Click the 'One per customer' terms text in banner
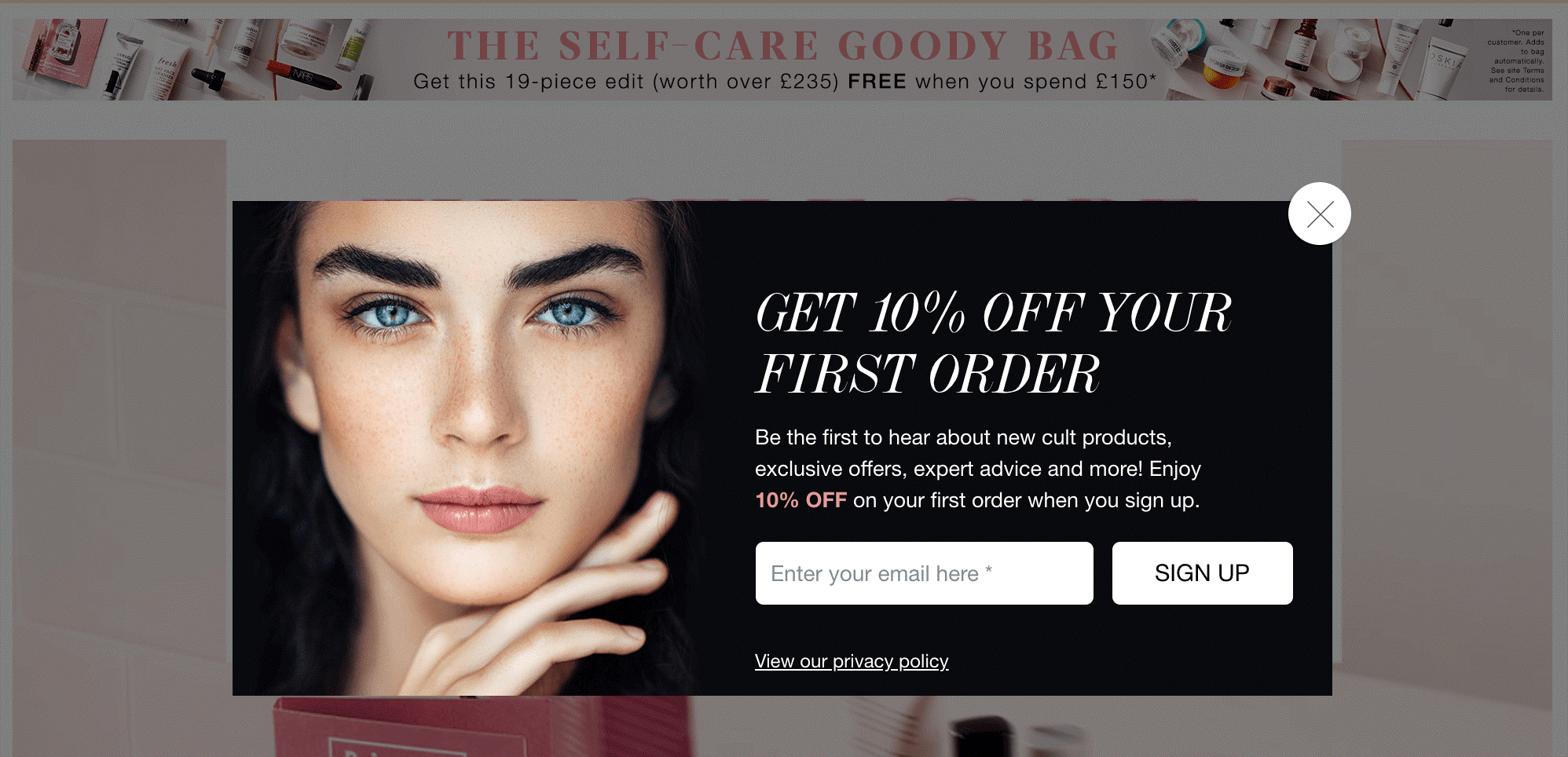 tap(1517, 61)
